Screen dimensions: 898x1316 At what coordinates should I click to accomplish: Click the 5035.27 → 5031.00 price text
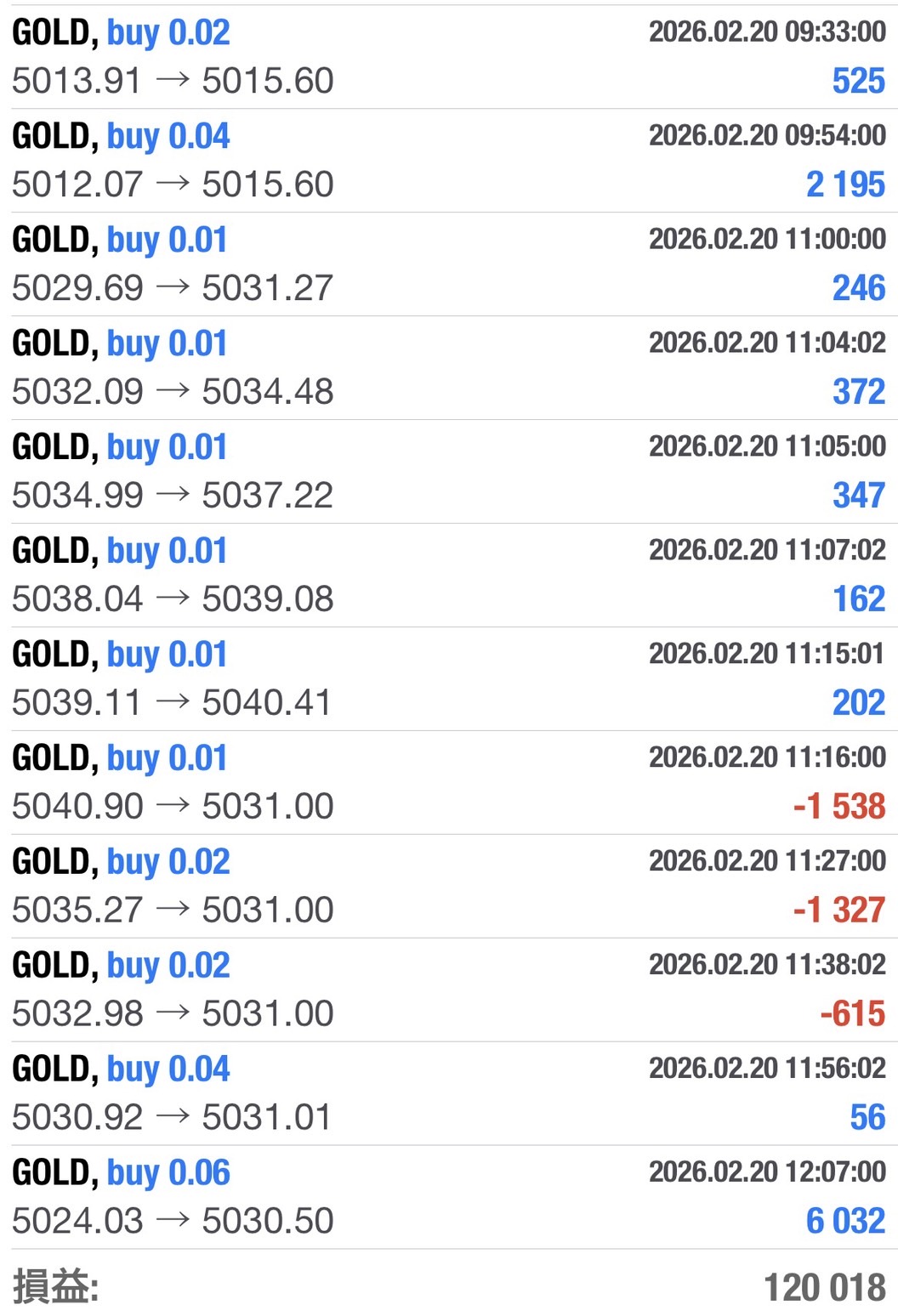pos(173,910)
